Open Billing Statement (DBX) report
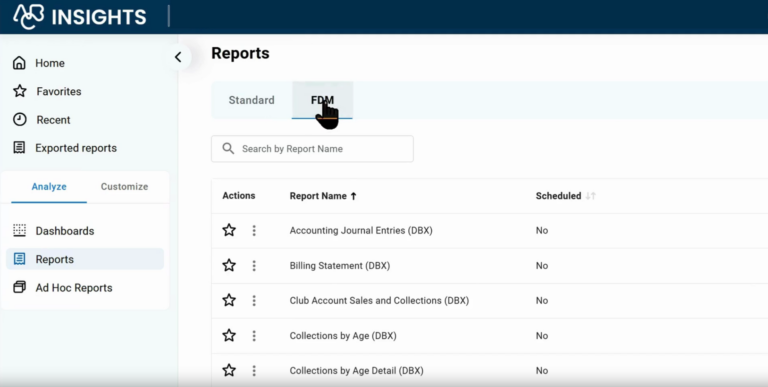This screenshot has width=768, height=387. tap(339, 266)
